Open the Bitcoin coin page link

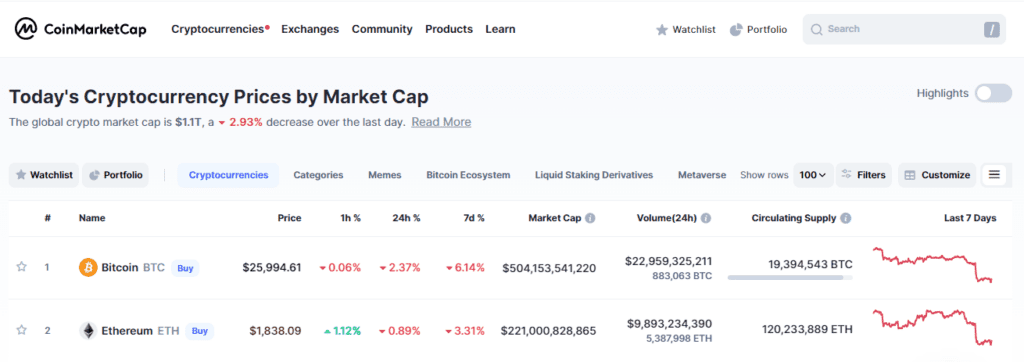pyautogui.click(x=133, y=267)
